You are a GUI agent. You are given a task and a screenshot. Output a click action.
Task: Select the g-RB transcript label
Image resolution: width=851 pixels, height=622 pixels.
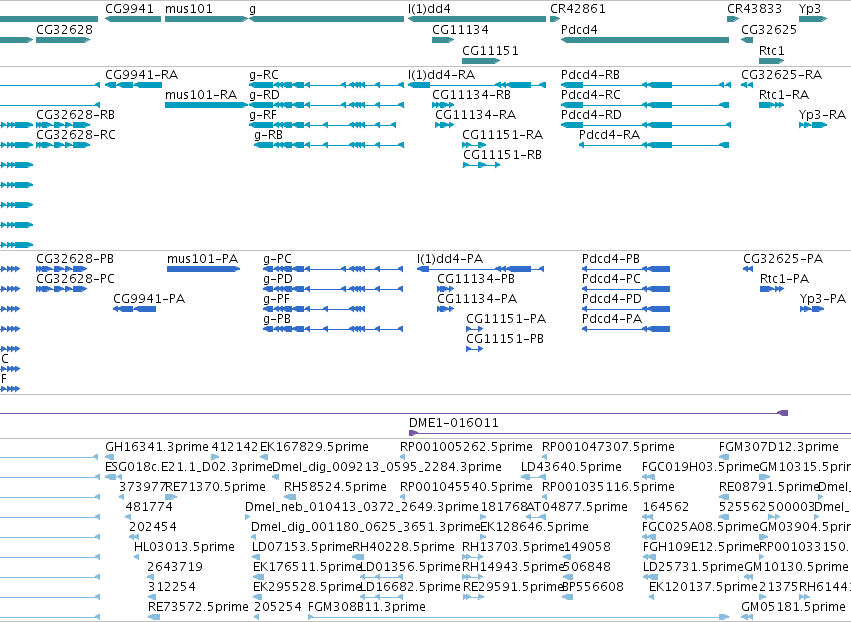click(269, 135)
